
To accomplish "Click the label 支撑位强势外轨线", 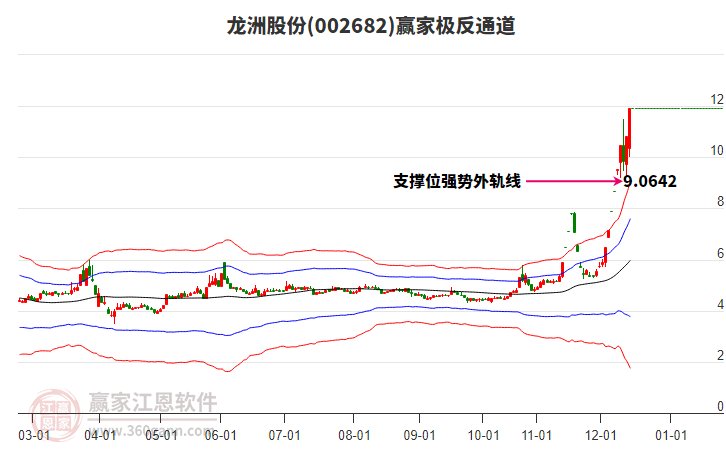I will (457, 181).
